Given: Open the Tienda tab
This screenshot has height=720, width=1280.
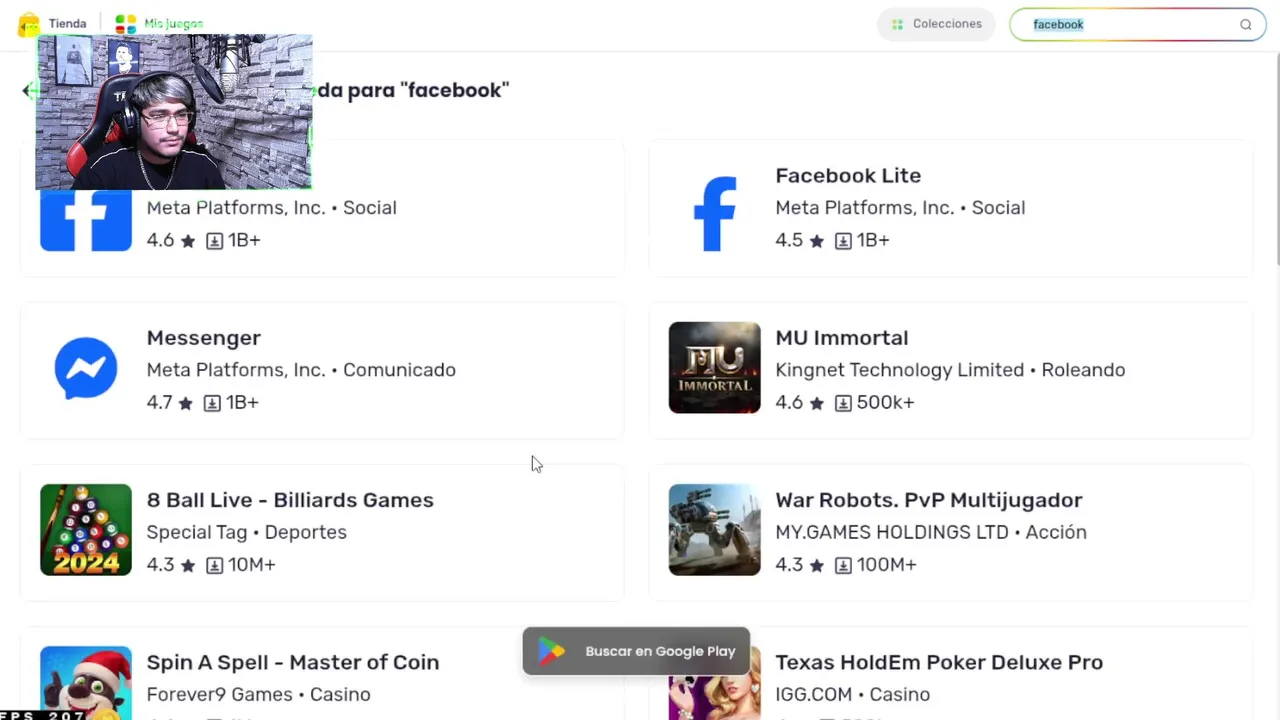Looking at the screenshot, I should (x=67, y=24).
